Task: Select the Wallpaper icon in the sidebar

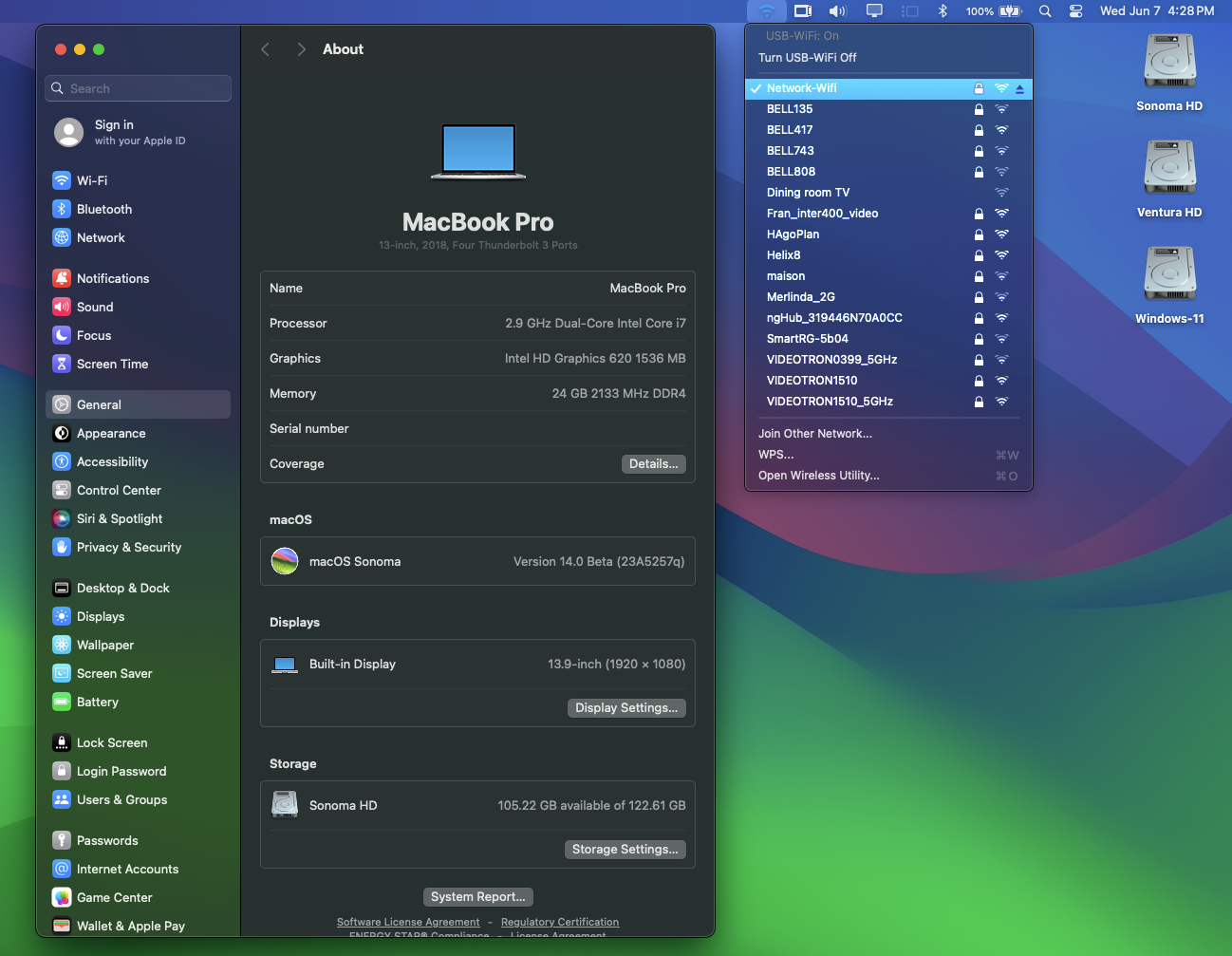Action: [62, 645]
